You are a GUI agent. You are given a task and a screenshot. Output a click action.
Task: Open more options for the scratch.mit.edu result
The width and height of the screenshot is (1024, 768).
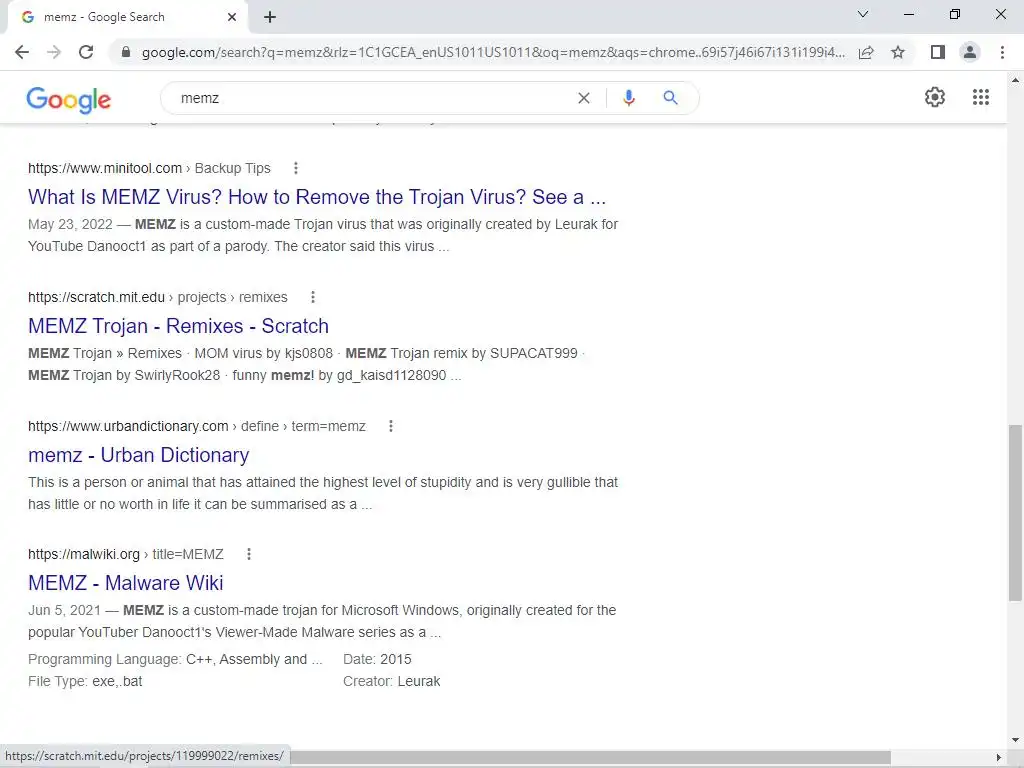313,297
